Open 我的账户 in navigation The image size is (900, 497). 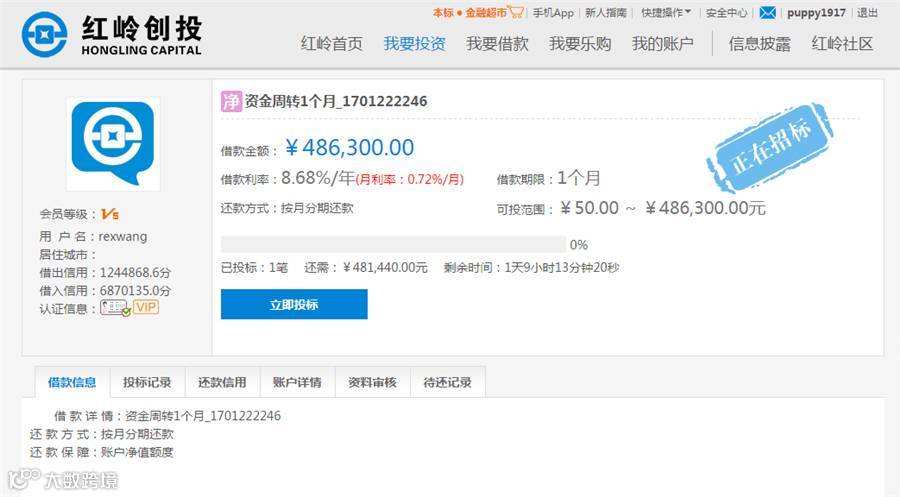click(x=662, y=44)
